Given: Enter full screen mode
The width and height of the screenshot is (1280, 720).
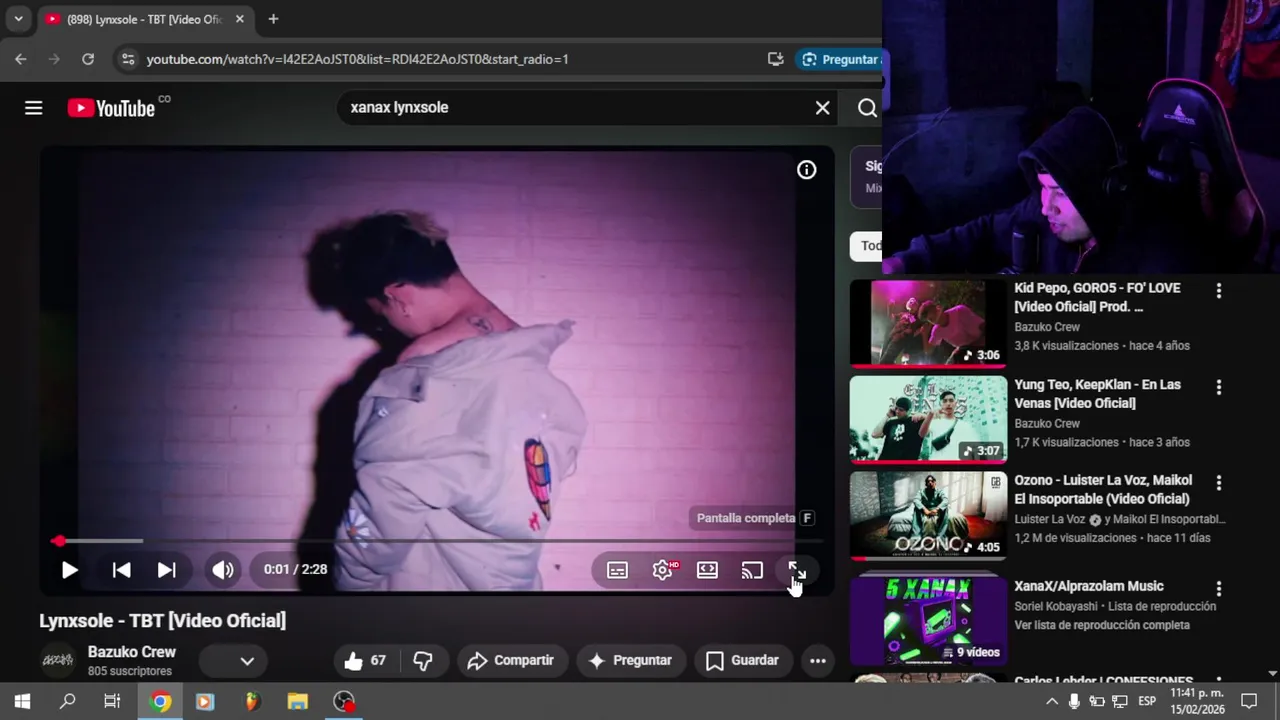Looking at the screenshot, I should click(797, 570).
